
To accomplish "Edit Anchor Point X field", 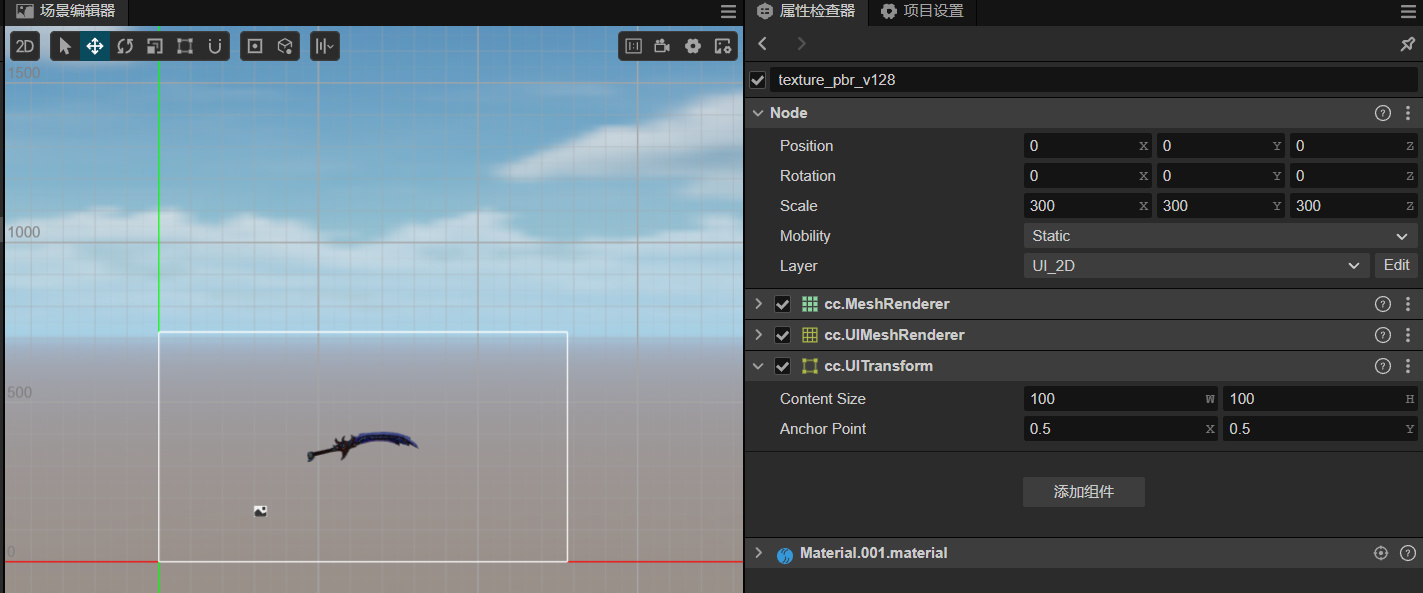I will (x=1121, y=429).
